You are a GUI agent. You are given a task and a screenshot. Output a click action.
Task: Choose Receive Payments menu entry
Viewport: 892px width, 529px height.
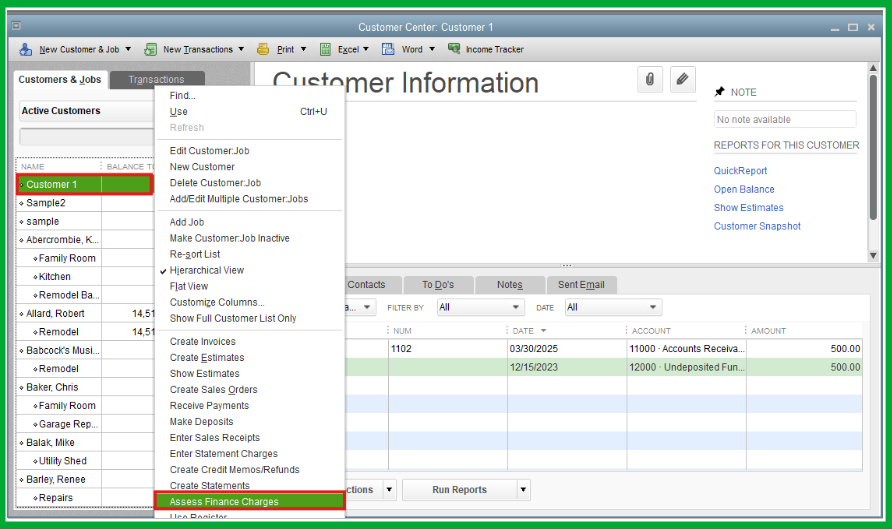[209, 406]
